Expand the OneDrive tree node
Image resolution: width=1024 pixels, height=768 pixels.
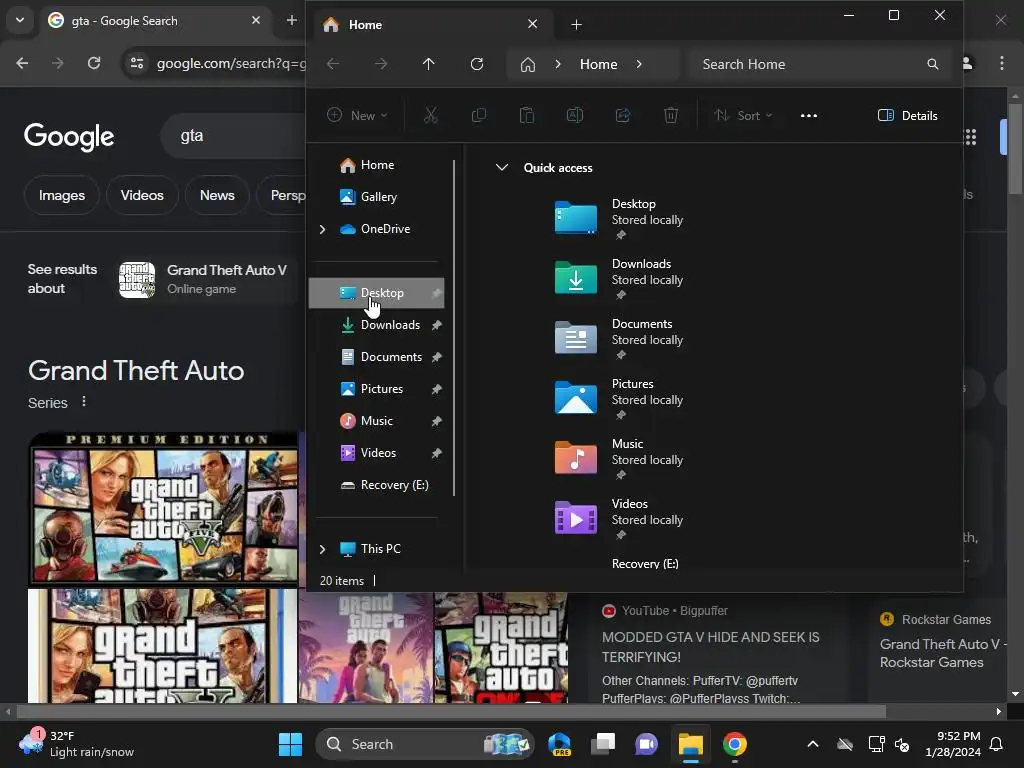pos(322,229)
